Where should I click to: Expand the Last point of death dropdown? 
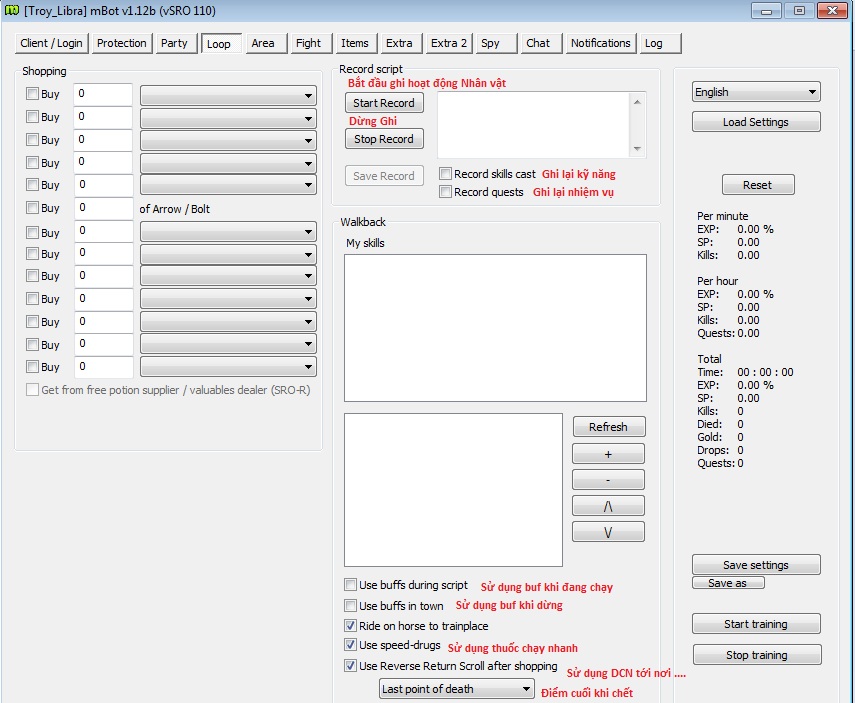pyautogui.click(x=457, y=689)
